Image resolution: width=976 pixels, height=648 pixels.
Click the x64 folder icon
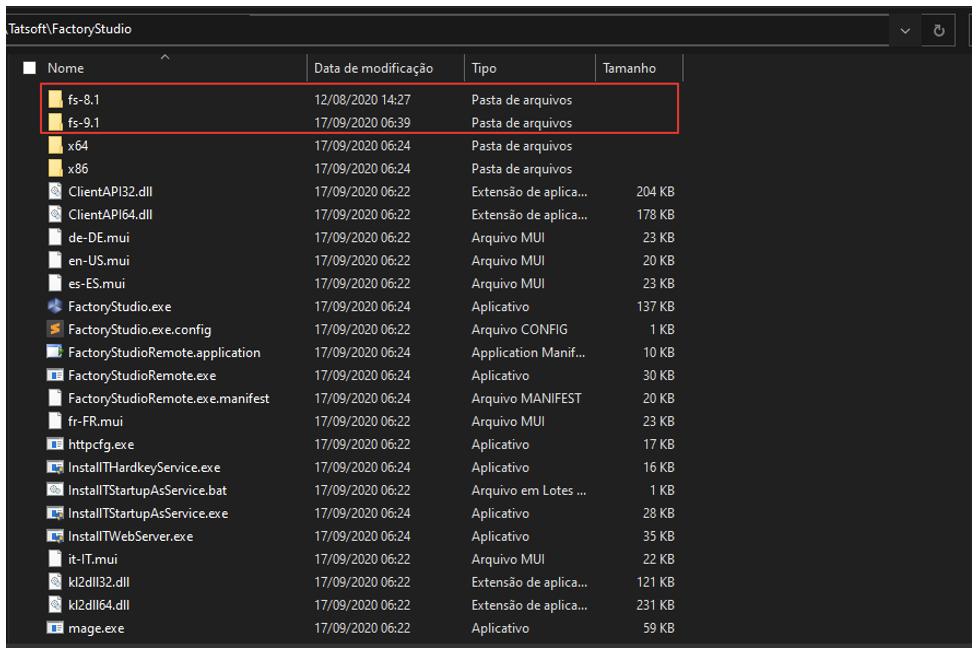click(55, 146)
